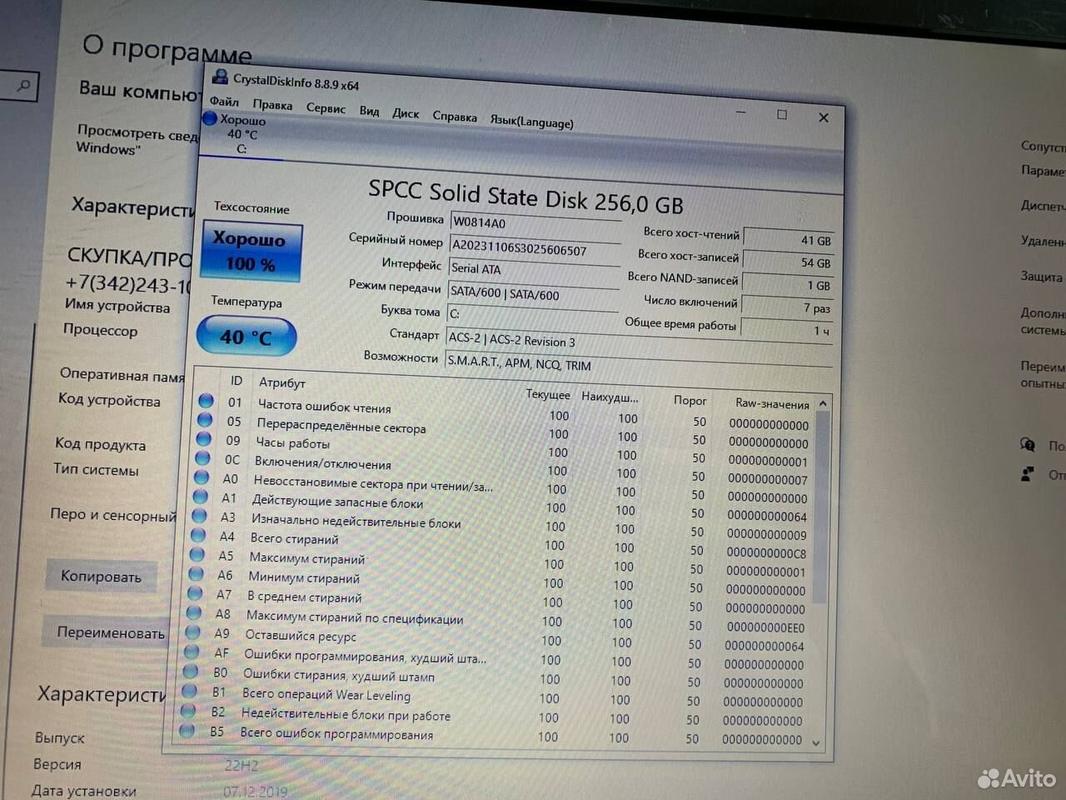Open the Сервис menu
Image resolution: width=1066 pixels, height=800 pixels.
click(326, 109)
